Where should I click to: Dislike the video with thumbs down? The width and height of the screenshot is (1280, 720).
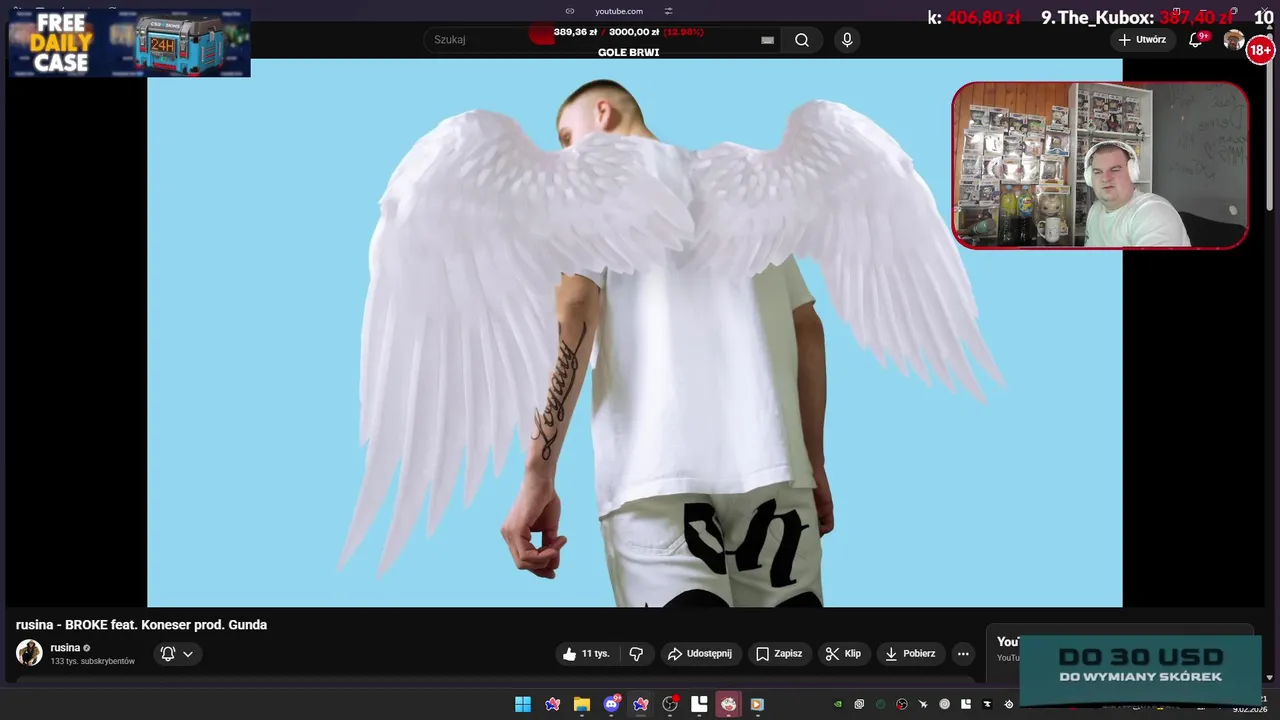click(x=636, y=654)
